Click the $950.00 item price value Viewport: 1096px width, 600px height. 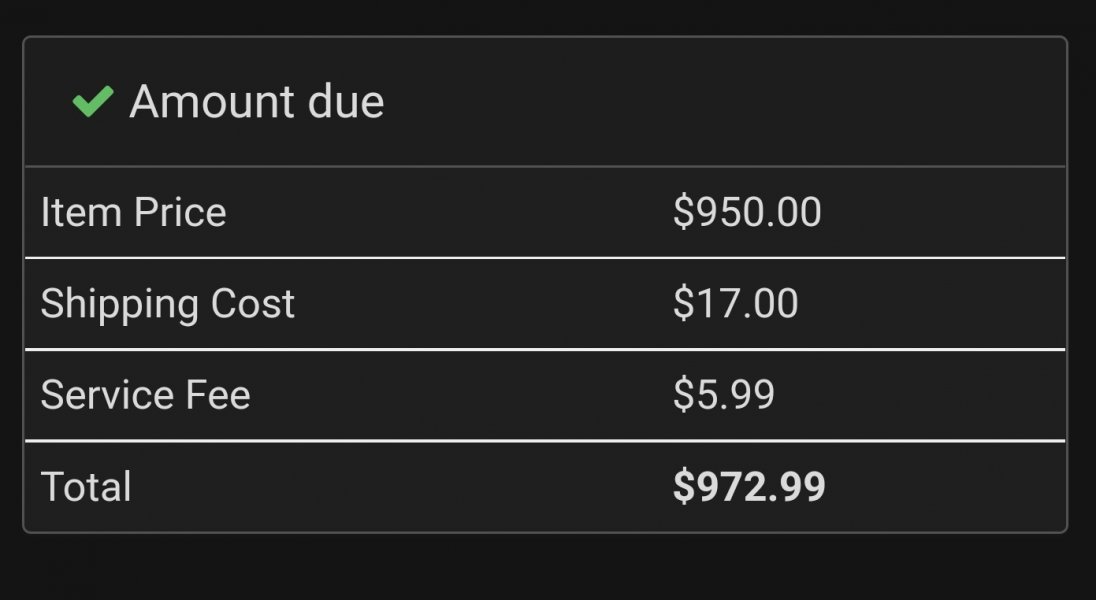[x=747, y=212]
